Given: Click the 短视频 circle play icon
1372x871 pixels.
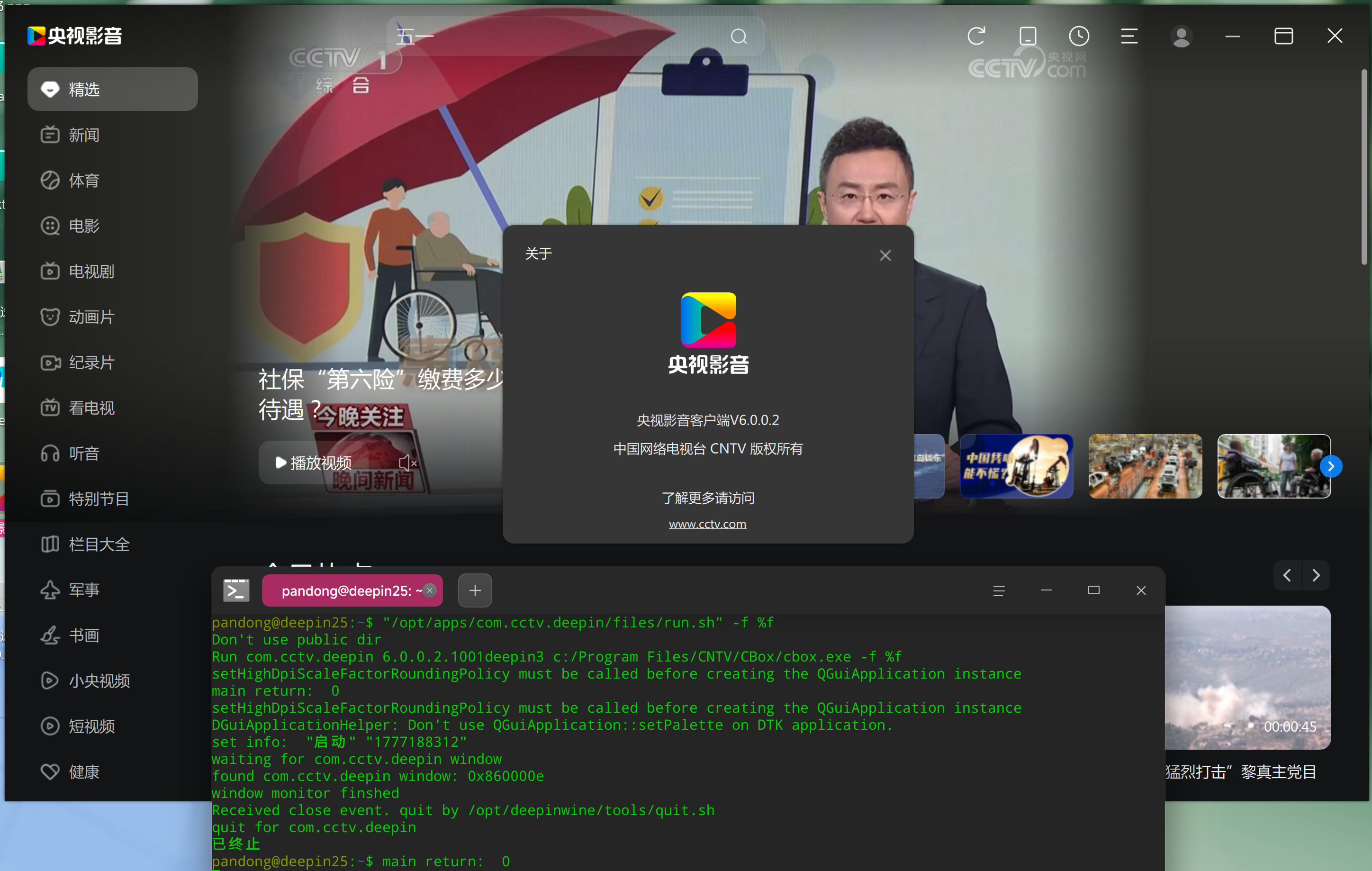Looking at the screenshot, I should pyautogui.click(x=50, y=726).
